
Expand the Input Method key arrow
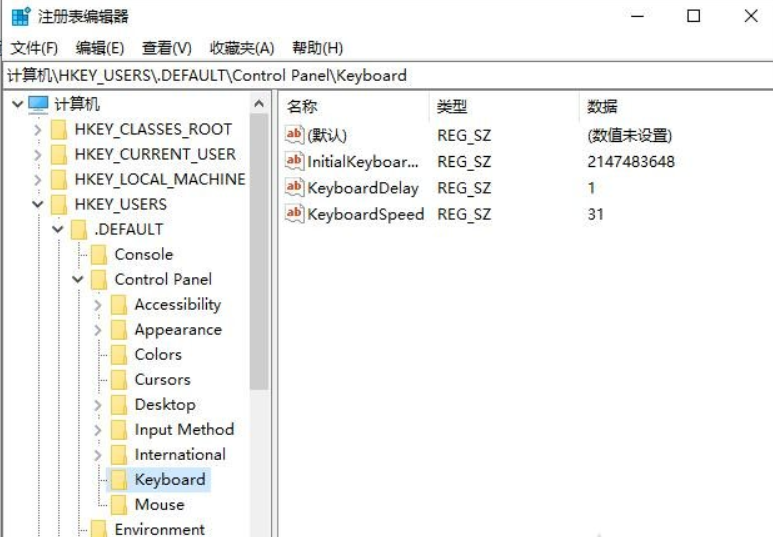(97, 430)
